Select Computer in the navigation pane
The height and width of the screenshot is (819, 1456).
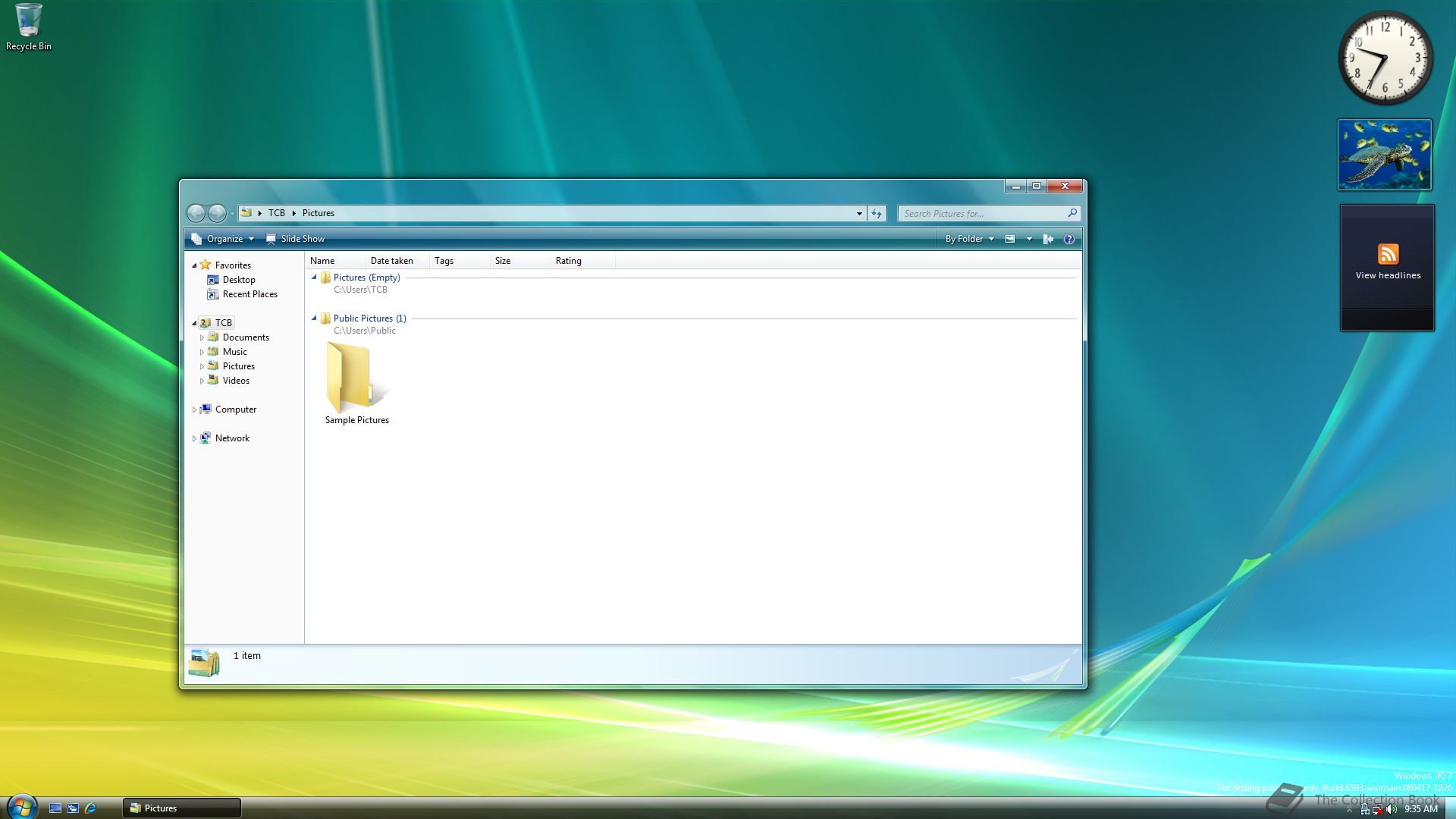[228, 409]
